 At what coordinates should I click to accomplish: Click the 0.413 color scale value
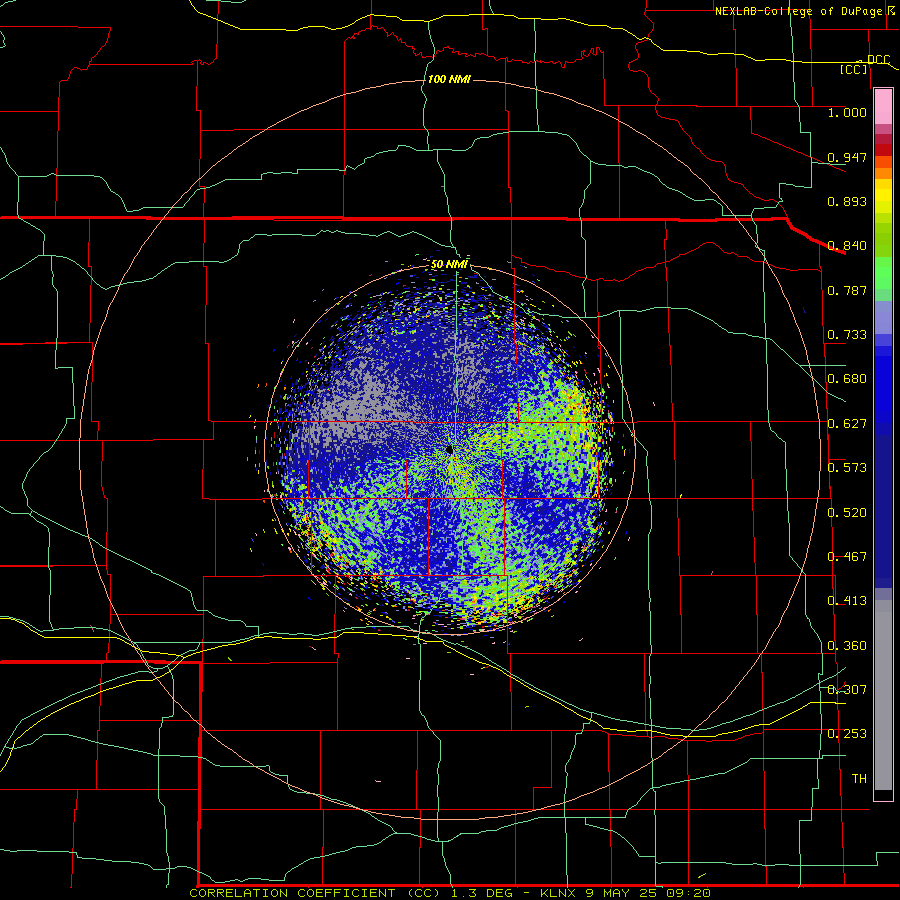847,600
